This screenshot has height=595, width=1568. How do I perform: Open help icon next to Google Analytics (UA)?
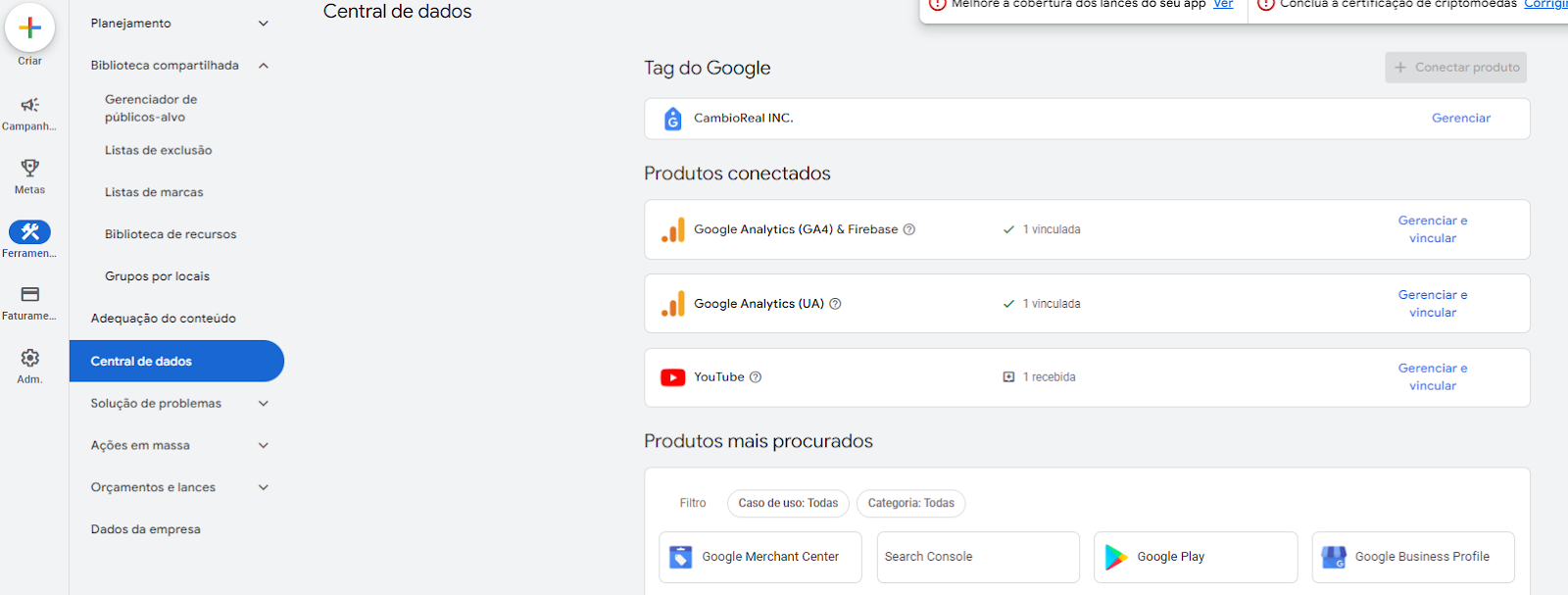click(x=835, y=304)
